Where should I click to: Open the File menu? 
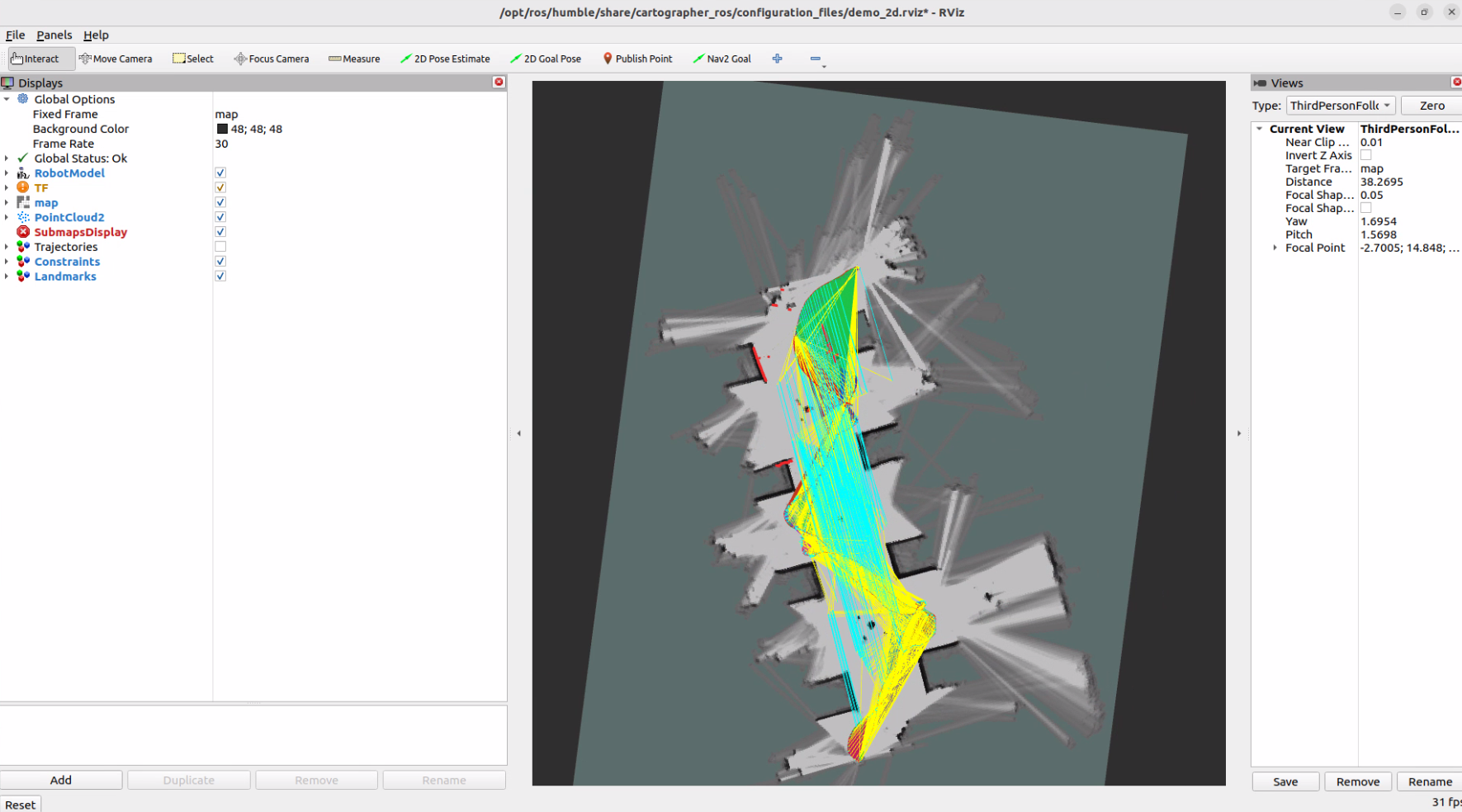[x=15, y=35]
